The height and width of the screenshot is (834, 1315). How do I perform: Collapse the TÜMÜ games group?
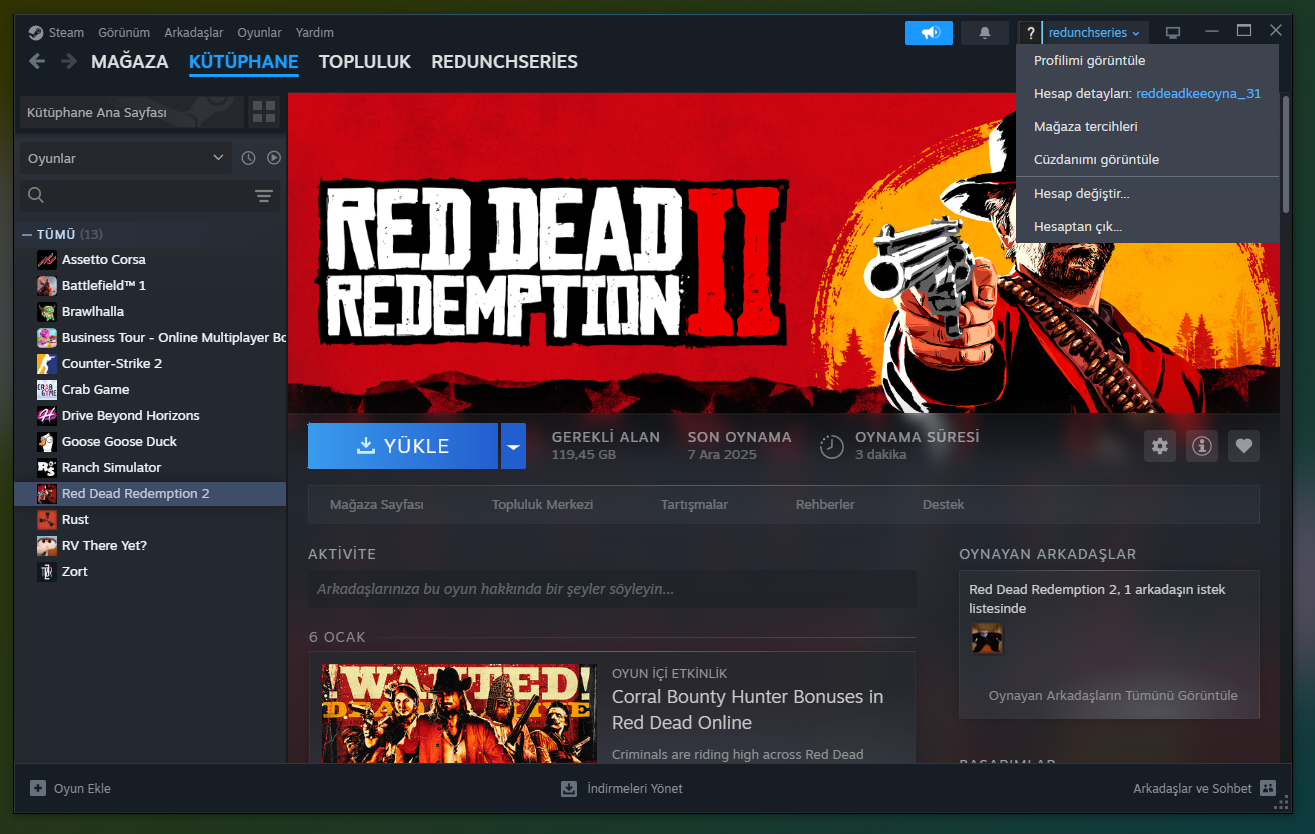[27, 234]
